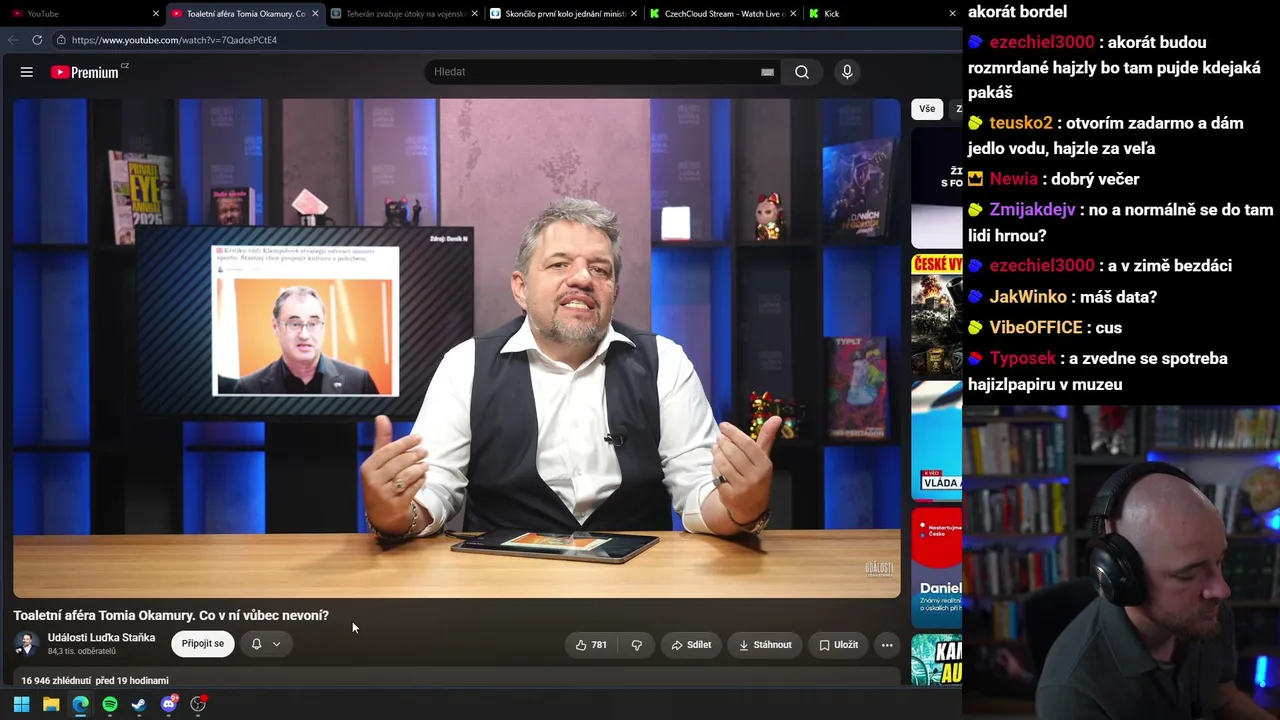Click the search magnifier button
Viewport: 1280px width, 720px height.
click(802, 72)
